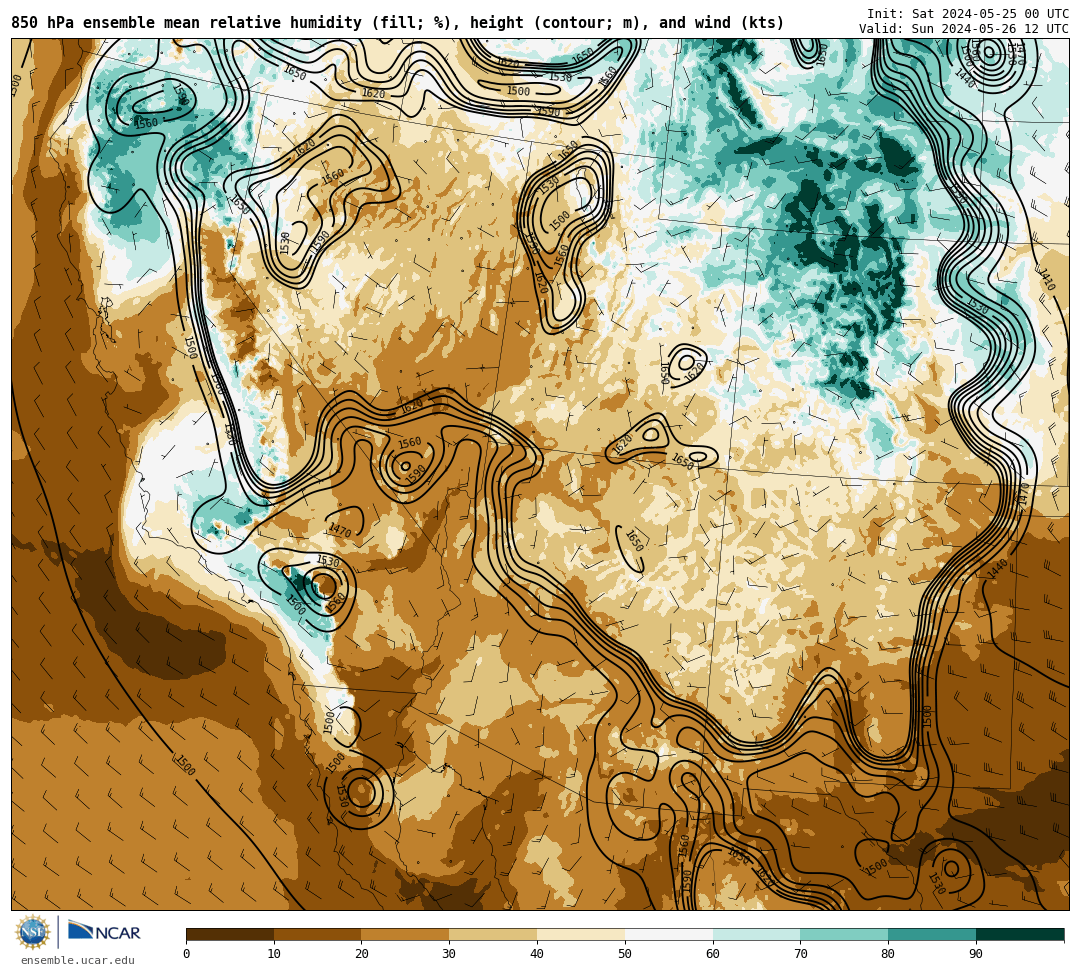
Task: Click the 1470 contour label in California
Action: 340,530
